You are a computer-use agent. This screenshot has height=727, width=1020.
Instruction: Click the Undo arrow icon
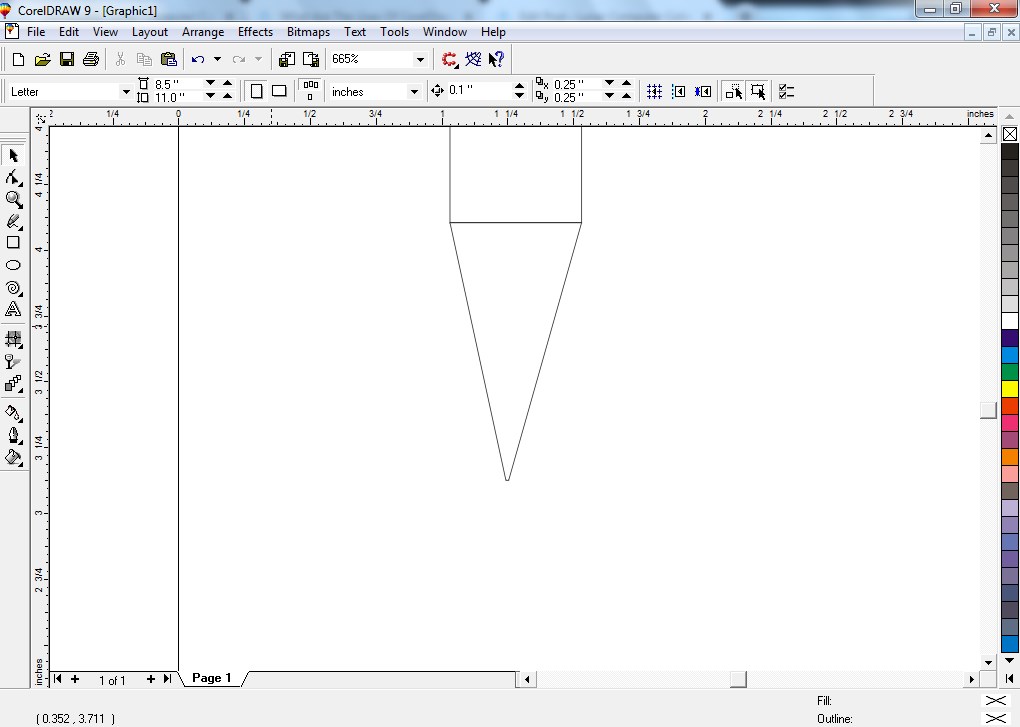tap(198, 59)
